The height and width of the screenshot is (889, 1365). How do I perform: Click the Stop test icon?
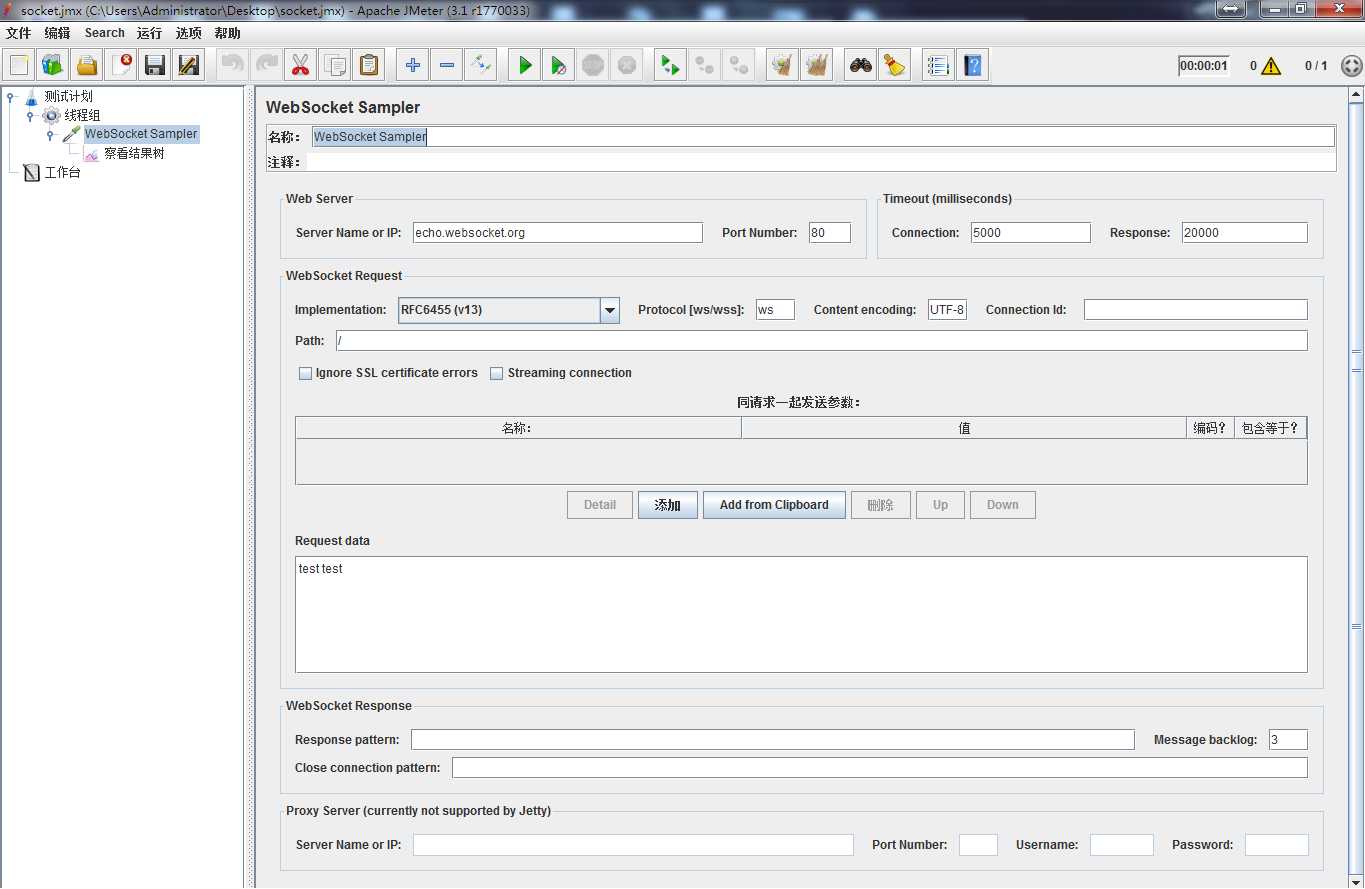(x=593, y=66)
